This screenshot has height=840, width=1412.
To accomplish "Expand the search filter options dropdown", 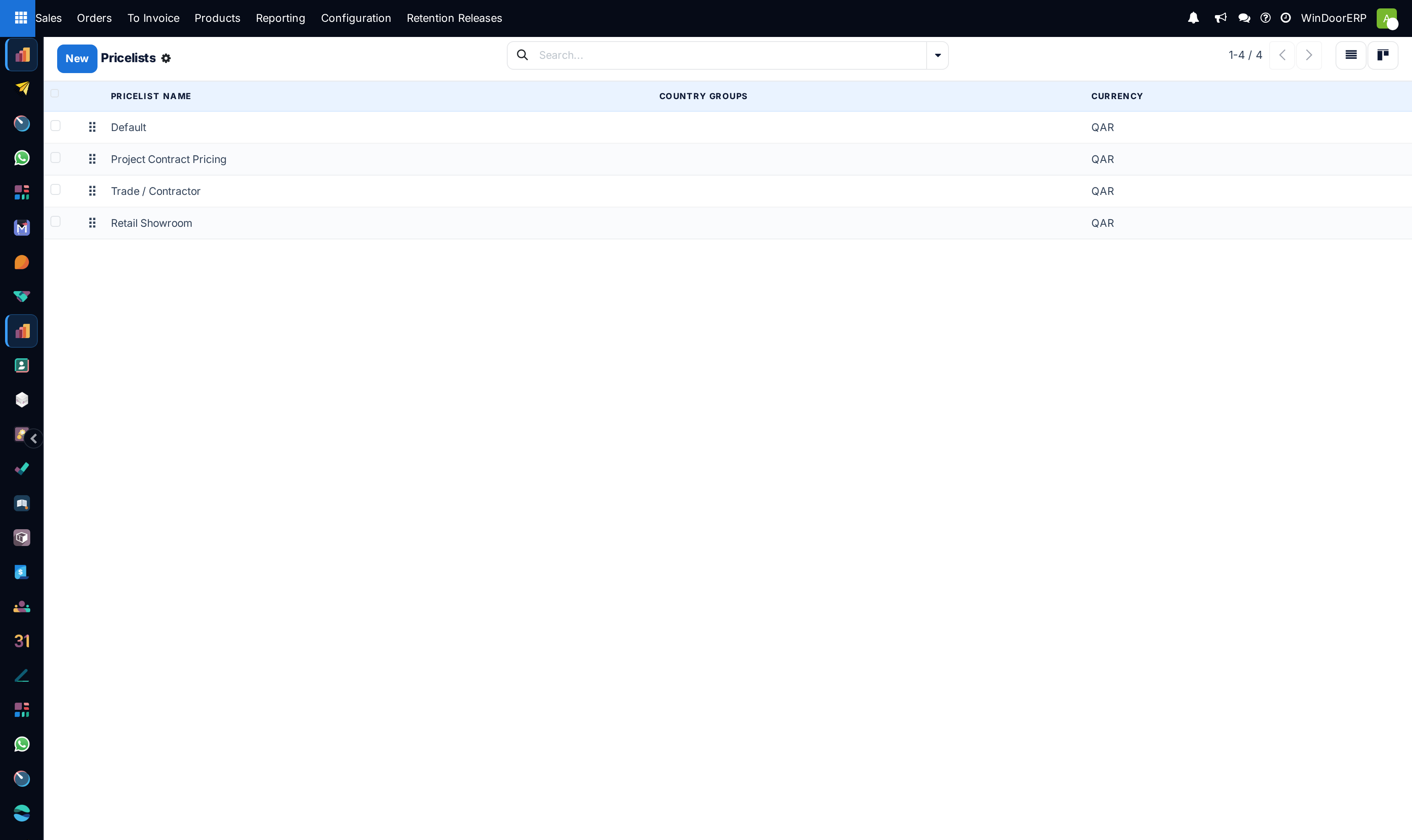I will click(x=938, y=55).
